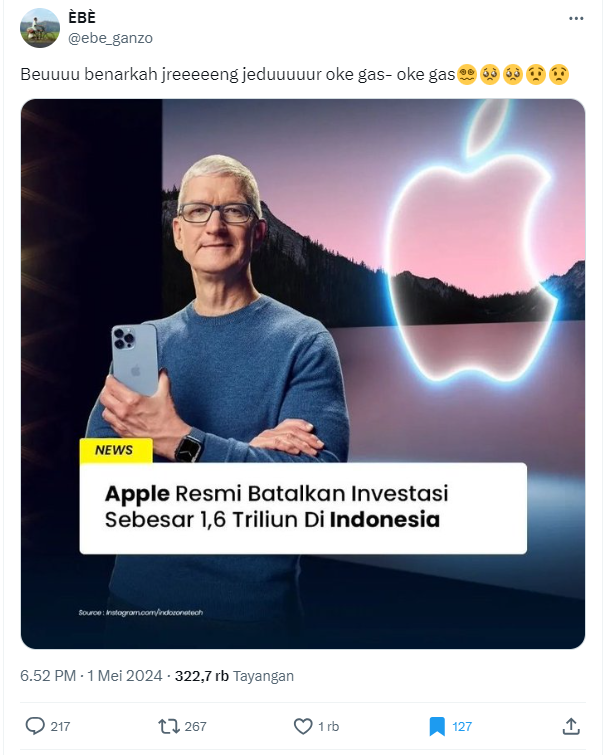Click the 6.52 PM timestamp link
603x755 pixels.
click(x=48, y=676)
